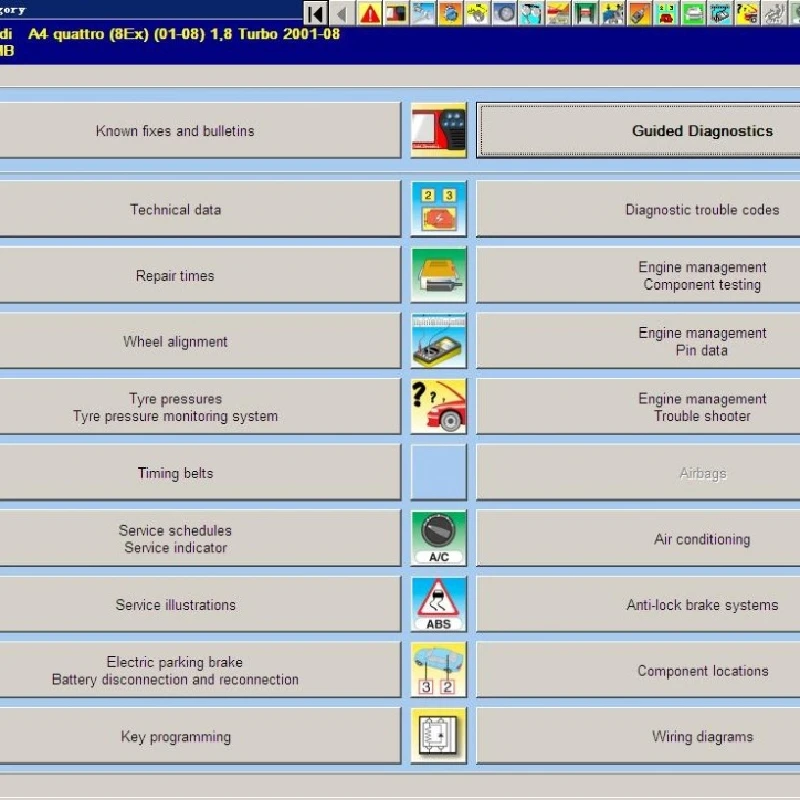
Task: Launch Guided Diagnostics
Action: tap(638, 130)
